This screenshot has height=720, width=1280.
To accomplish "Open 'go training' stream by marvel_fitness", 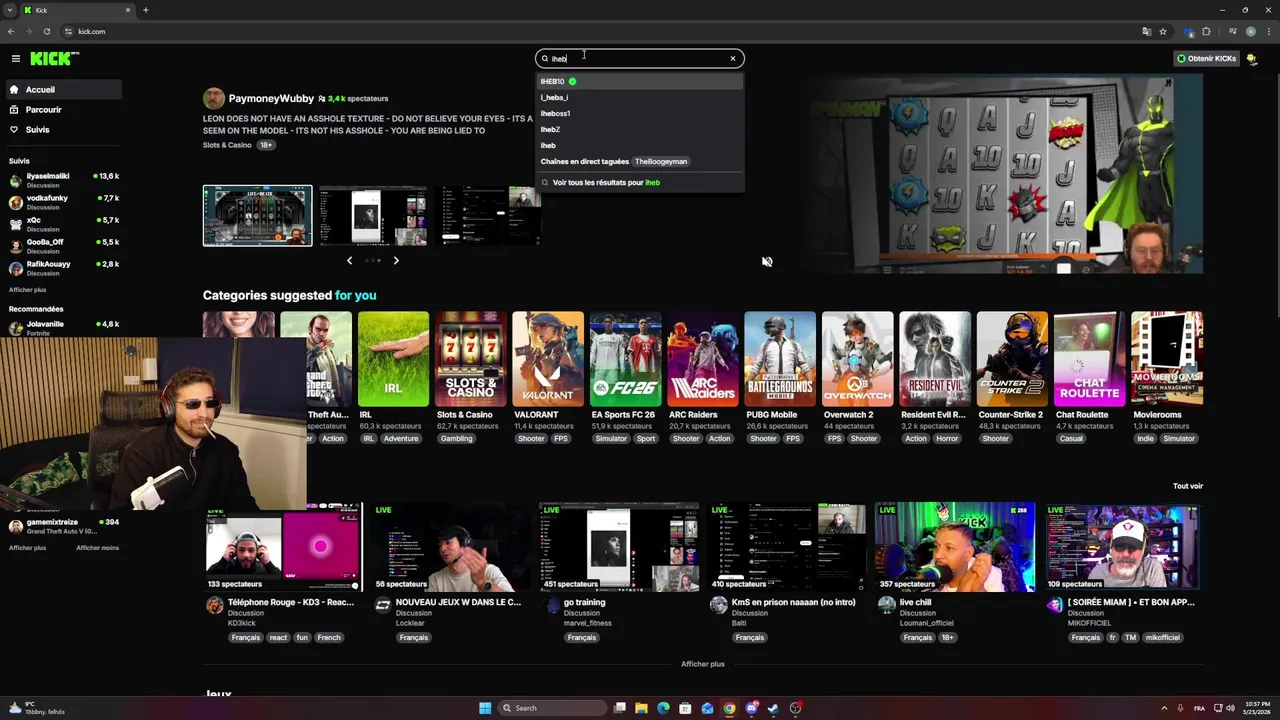I will point(619,548).
